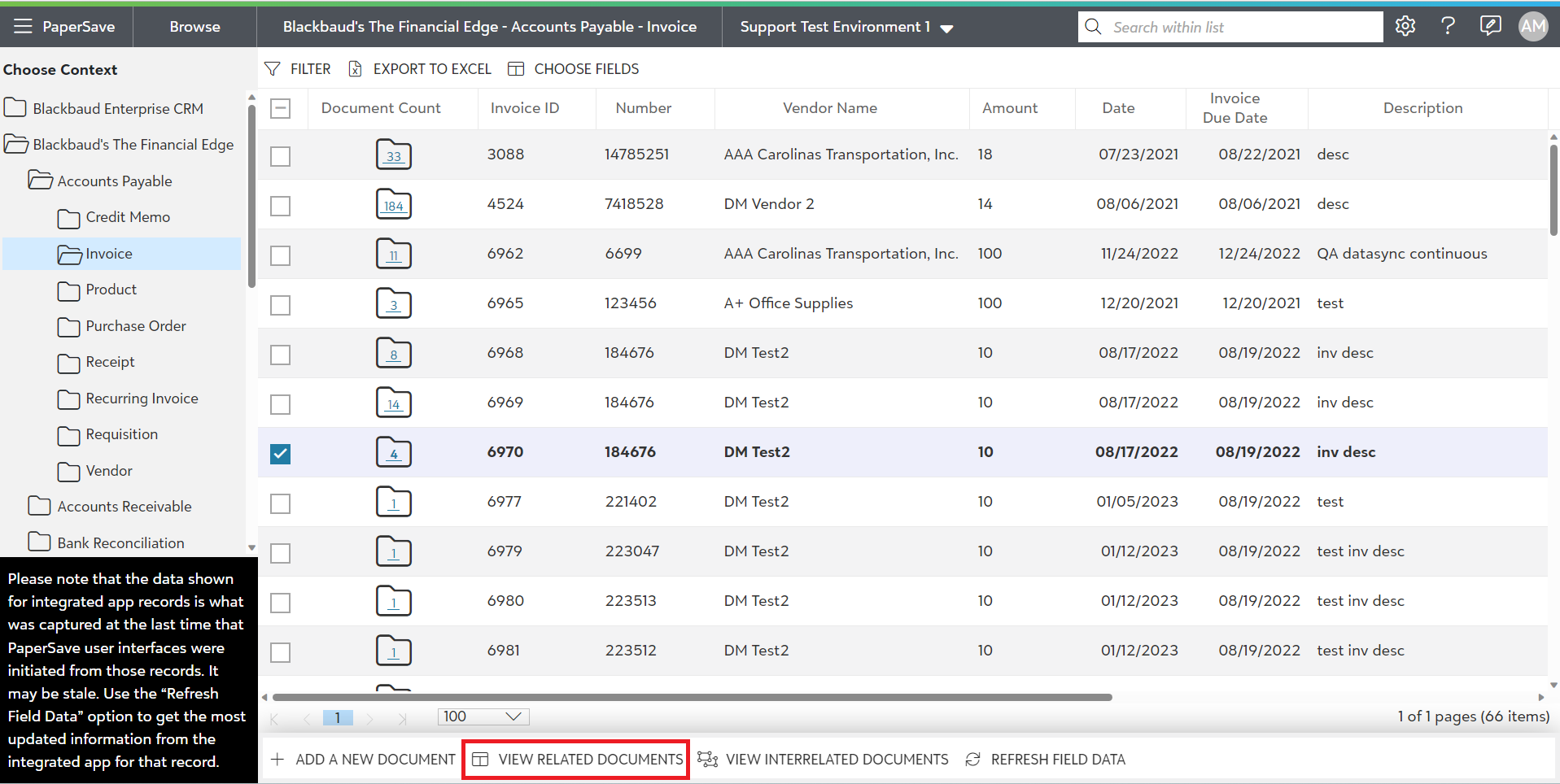Image resolution: width=1560 pixels, height=784 pixels.
Task: Toggle the select-all header checkbox
Action: point(281,108)
